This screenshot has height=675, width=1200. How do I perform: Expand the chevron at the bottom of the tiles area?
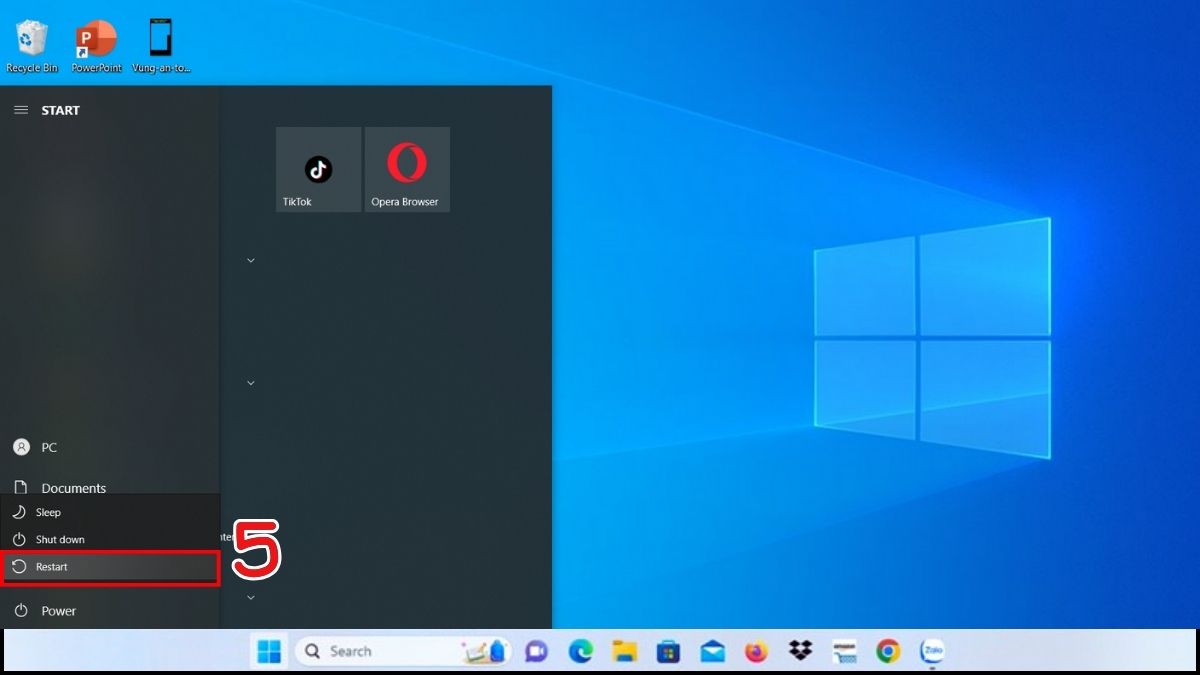(x=251, y=597)
